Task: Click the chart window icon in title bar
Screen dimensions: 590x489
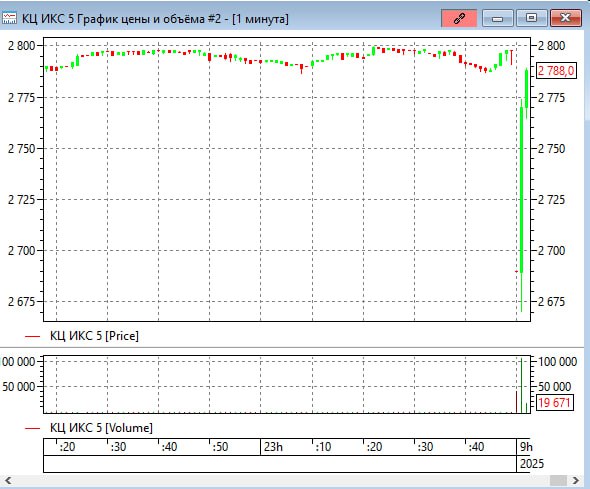Action: tap(9, 18)
